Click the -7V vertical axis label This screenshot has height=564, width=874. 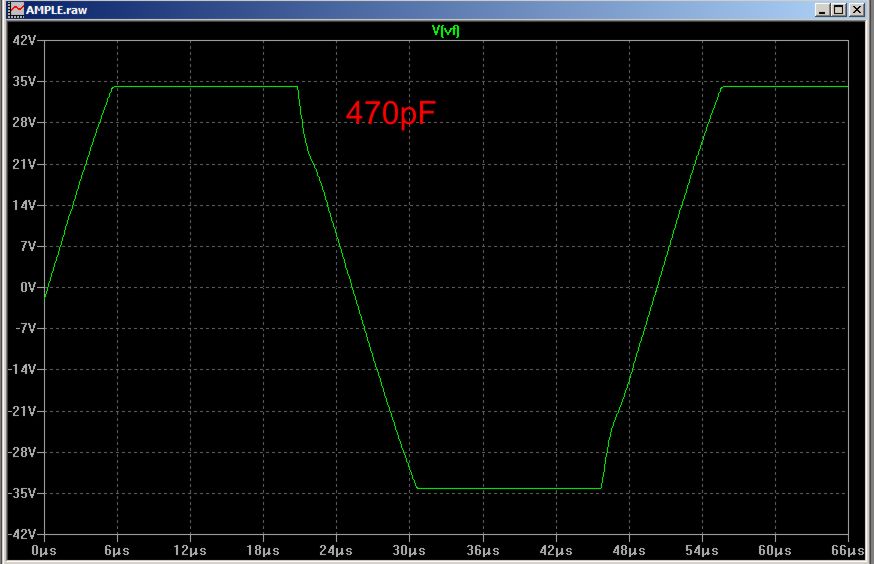coord(26,328)
